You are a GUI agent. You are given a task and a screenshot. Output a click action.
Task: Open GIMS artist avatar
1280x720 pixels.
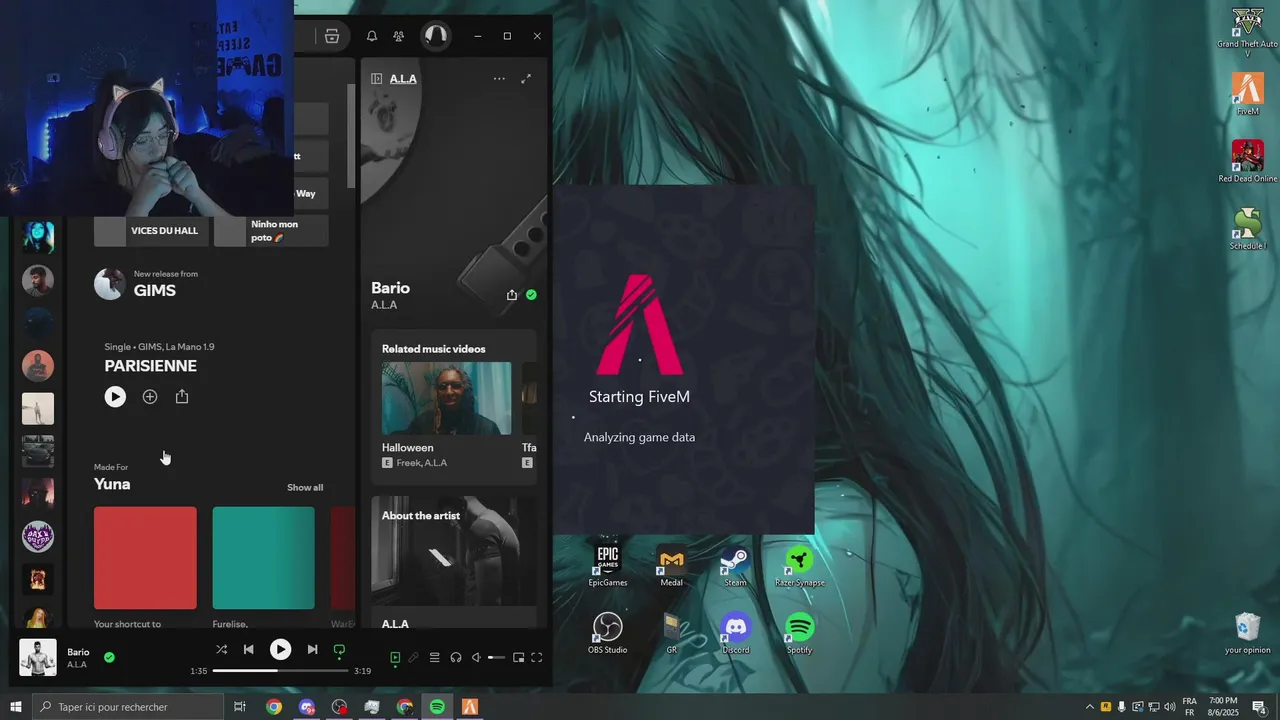109,284
